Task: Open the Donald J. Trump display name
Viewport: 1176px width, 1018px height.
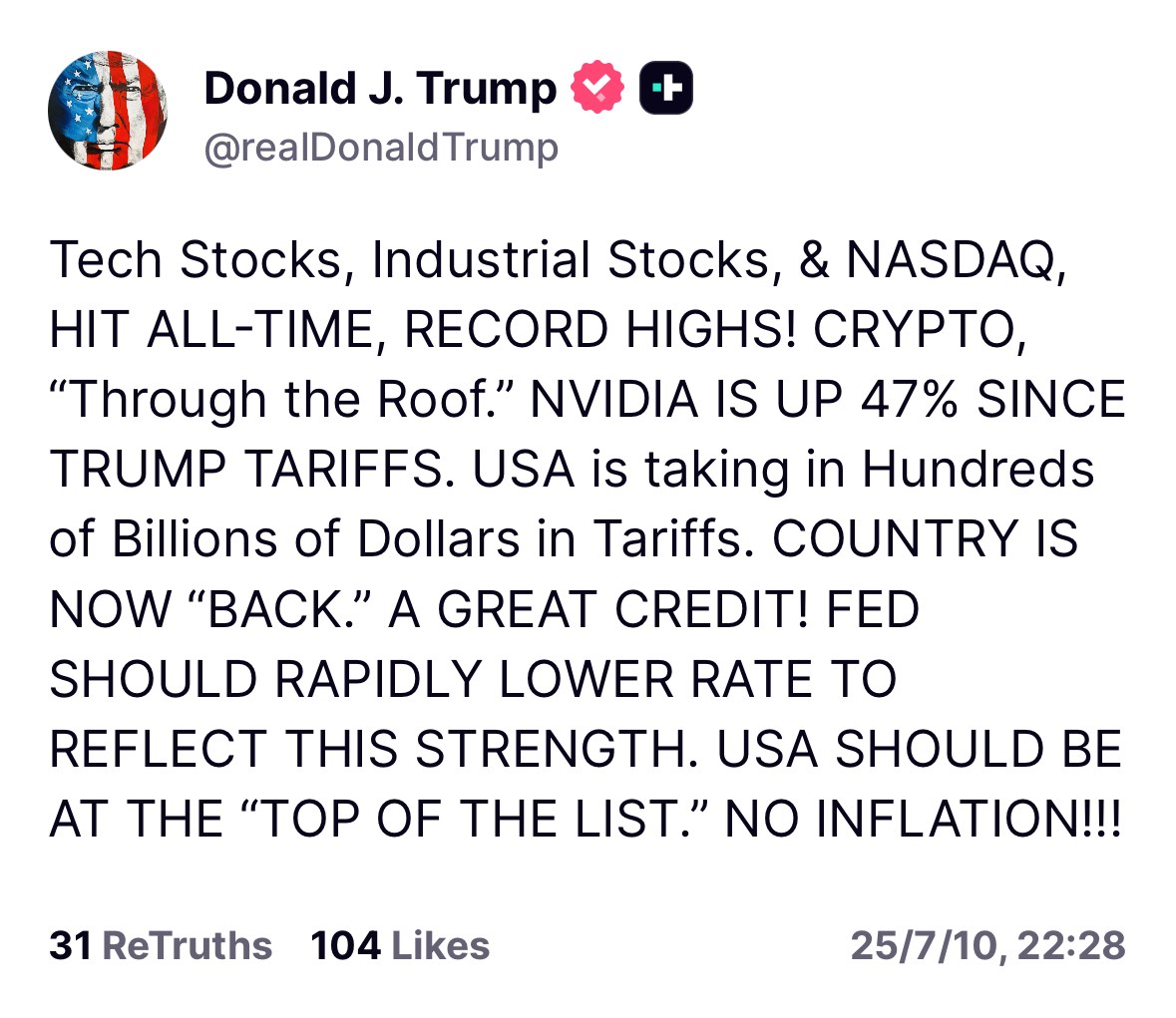Action: 380,88
